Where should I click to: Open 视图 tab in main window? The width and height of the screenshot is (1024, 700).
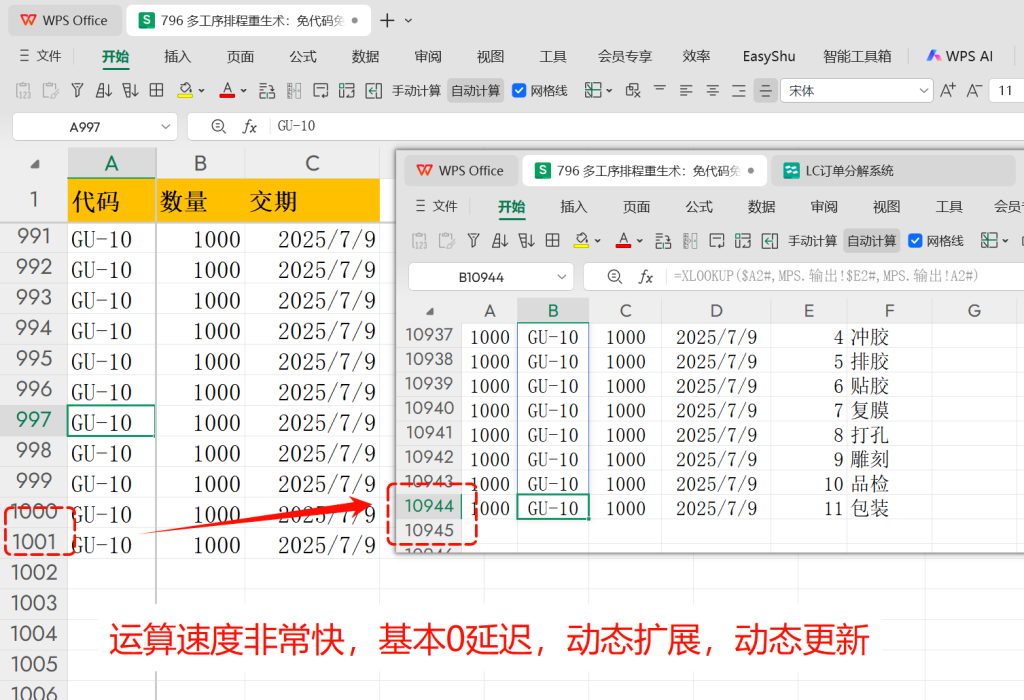point(490,57)
